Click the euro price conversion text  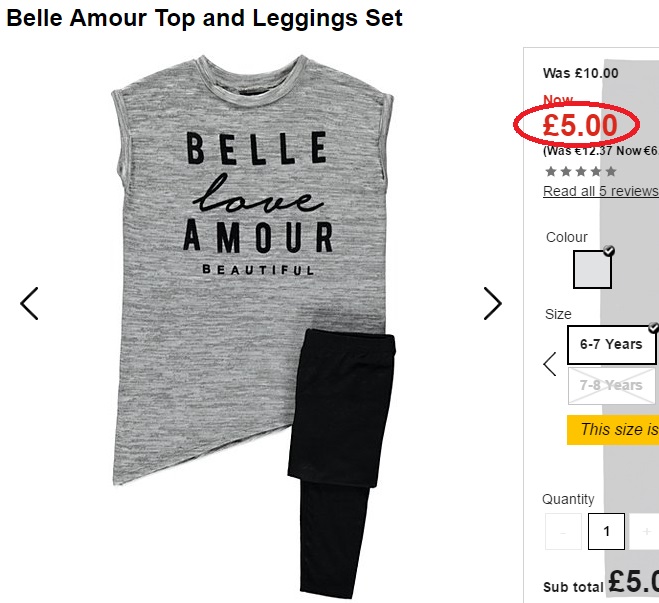[601, 150]
